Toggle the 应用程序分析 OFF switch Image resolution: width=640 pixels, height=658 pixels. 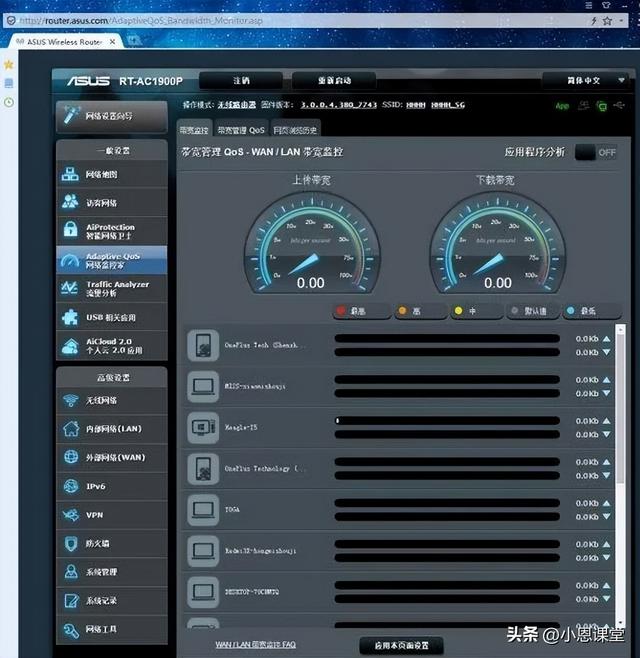coord(596,152)
